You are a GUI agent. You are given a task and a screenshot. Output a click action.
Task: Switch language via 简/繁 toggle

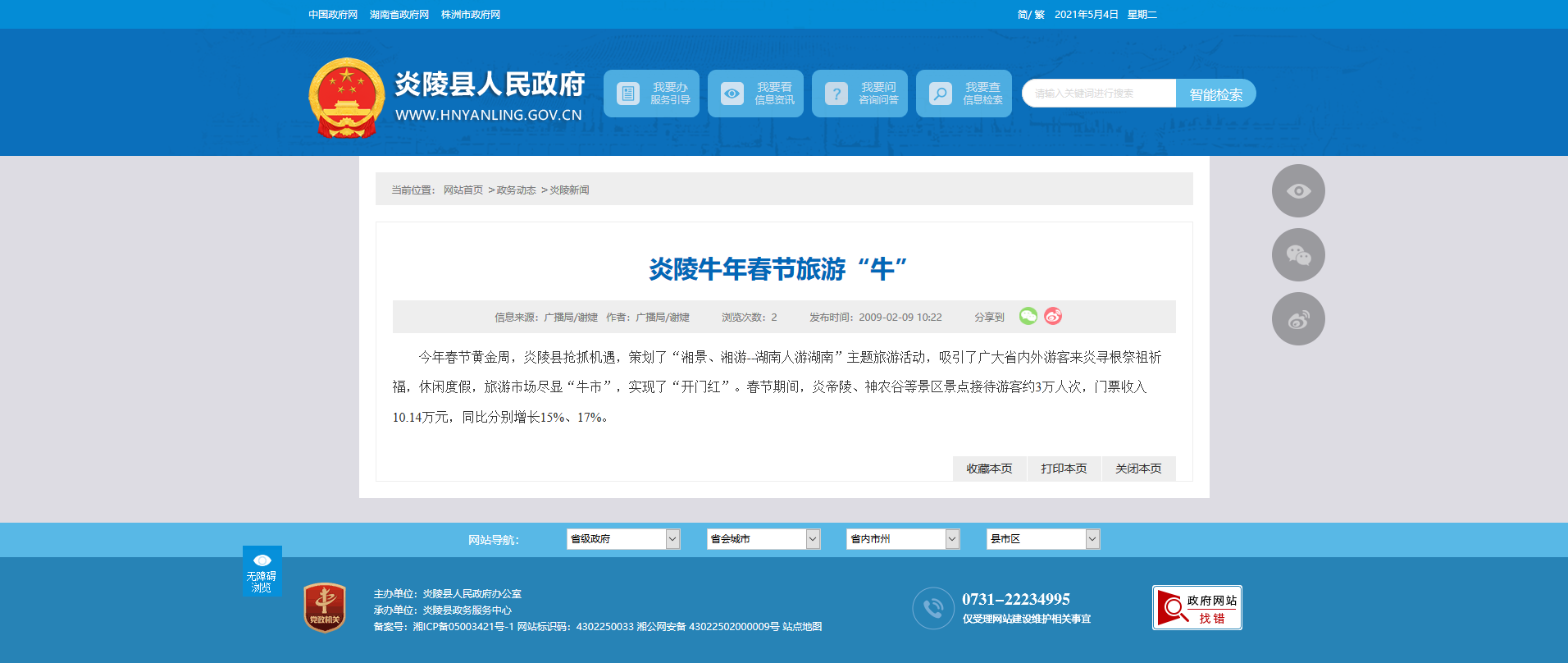(x=1030, y=15)
